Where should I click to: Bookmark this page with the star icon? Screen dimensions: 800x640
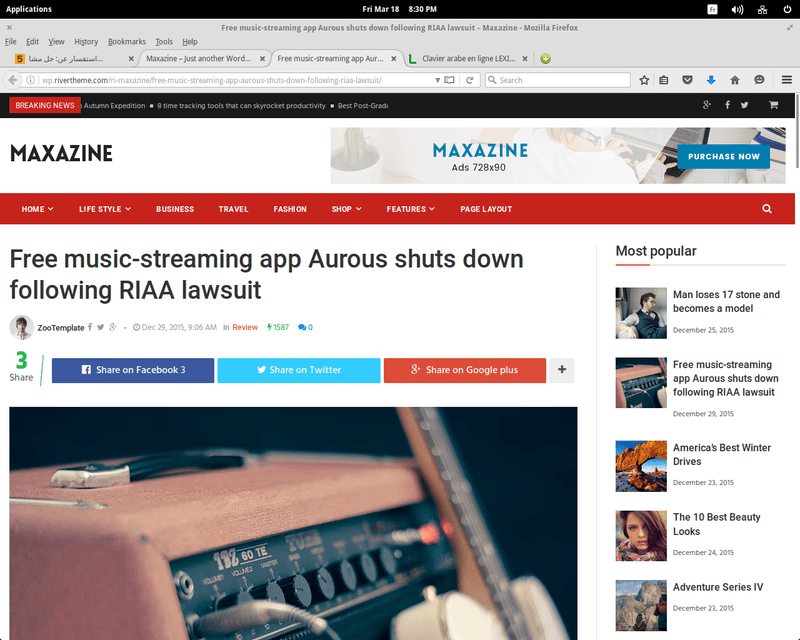pyautogui.click(x=644, y=80)
